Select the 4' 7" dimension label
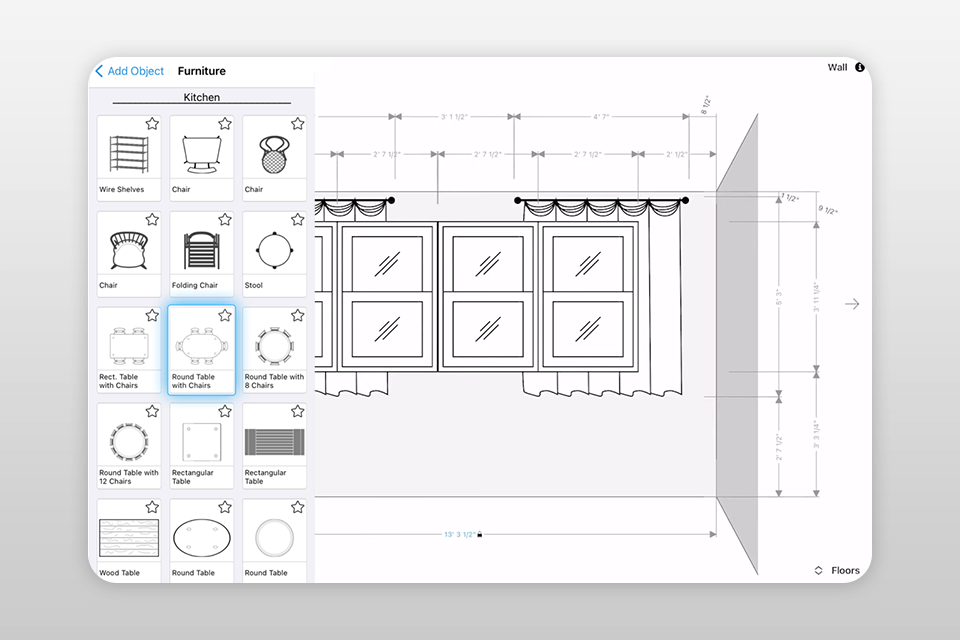This screenshot has width=960, height=640. pyautogui.click(x=601, y=116)
